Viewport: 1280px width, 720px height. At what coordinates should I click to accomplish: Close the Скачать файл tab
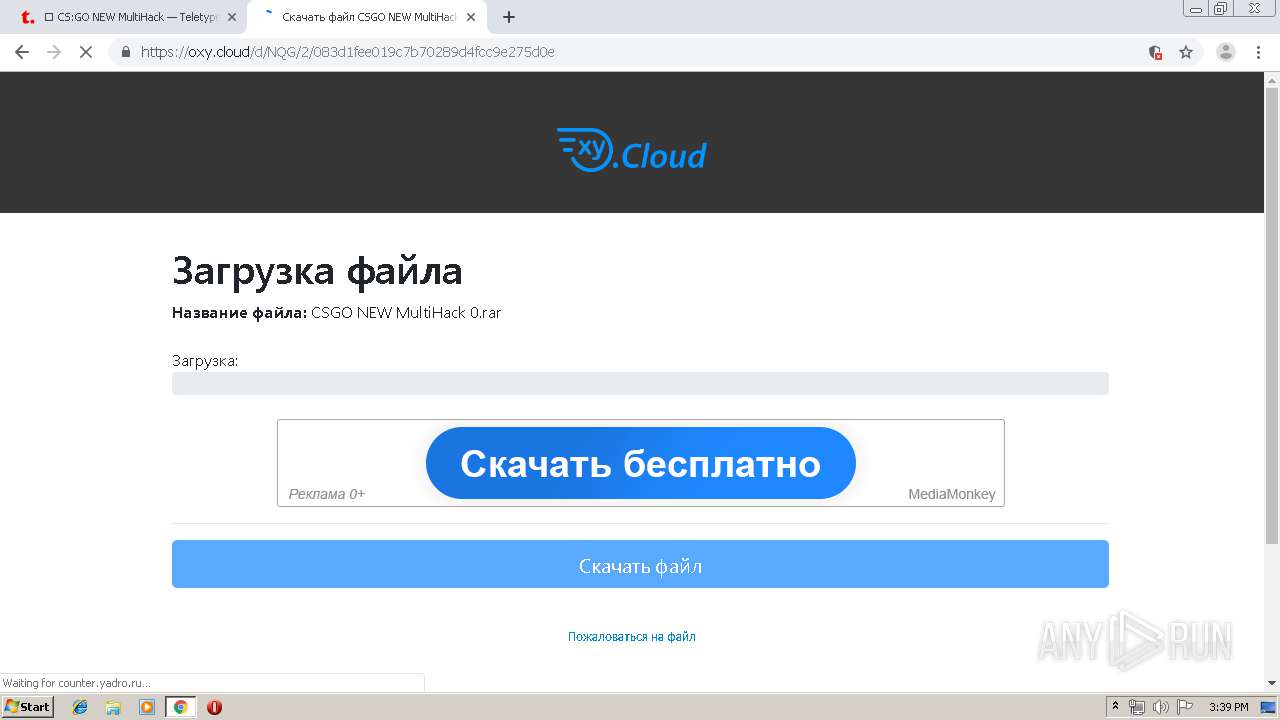pyautogui.click(x=471, y=17)
